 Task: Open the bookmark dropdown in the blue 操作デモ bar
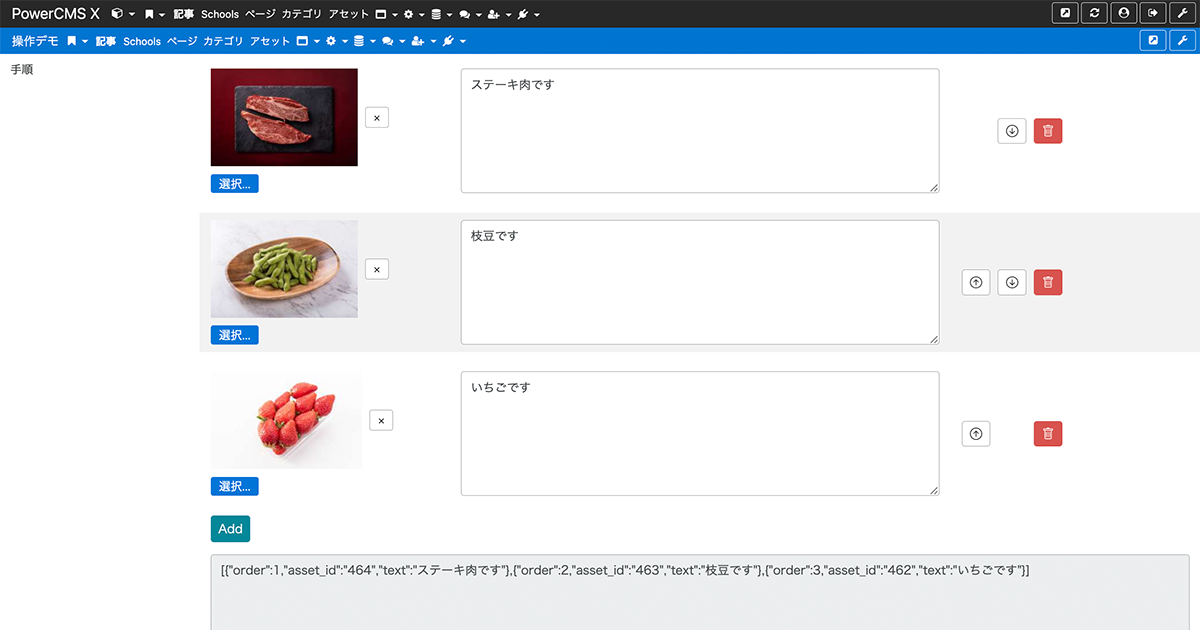click(x=77, y=41)
